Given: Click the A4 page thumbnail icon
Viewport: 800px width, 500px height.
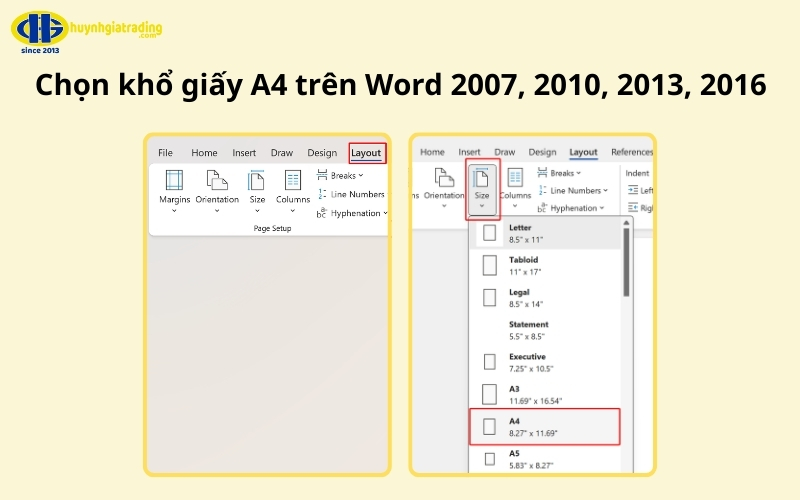Looking at the screenshot, I should pyautogui.click(x=489, y=427).
